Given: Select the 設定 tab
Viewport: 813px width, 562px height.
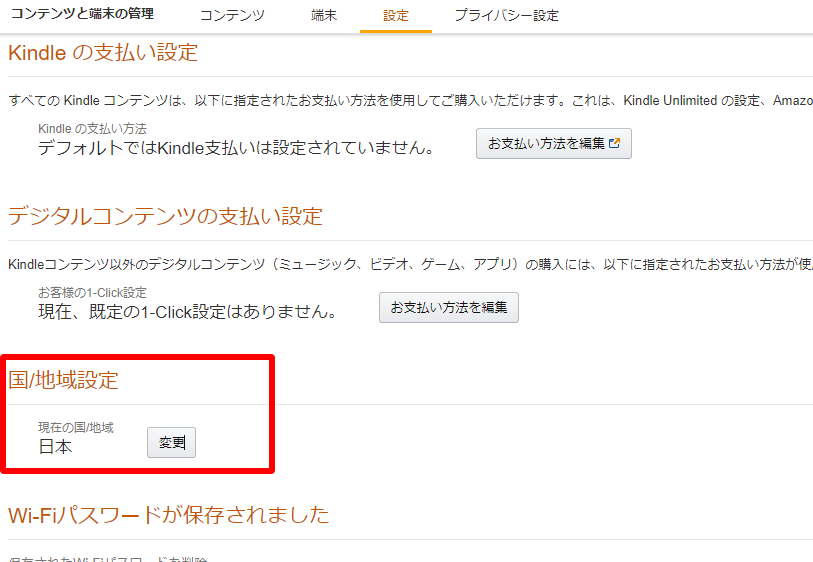Looking at the screenshot, I should (x=396, y=16).
